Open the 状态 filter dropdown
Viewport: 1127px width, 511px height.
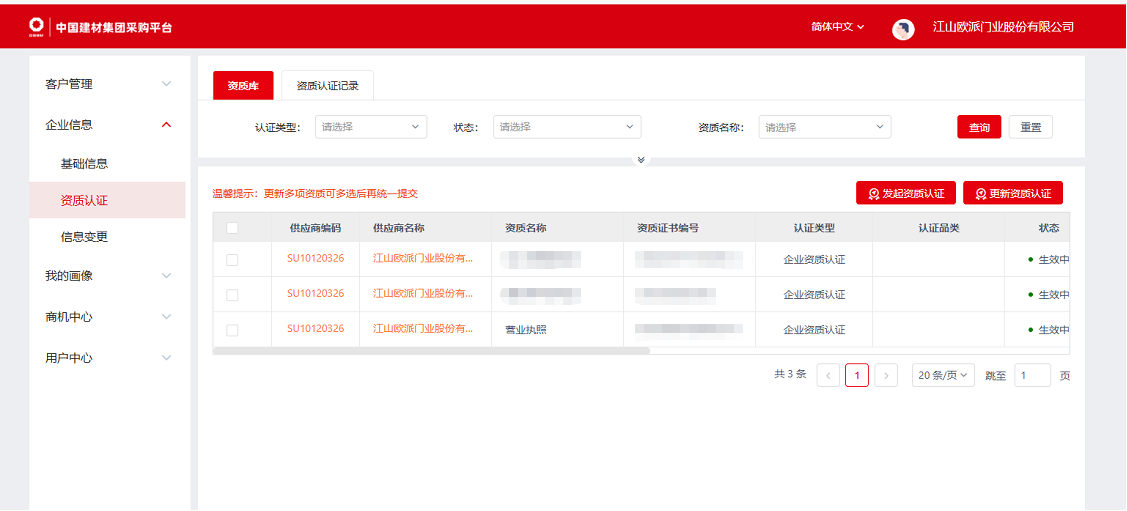(566, 127)
